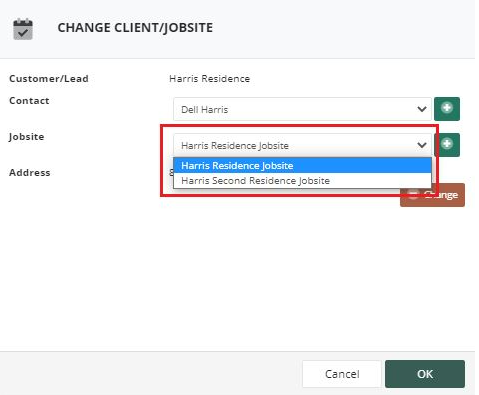Cancel the change client dialog
Screen dimensions: 479x395
tap(342, 374)
